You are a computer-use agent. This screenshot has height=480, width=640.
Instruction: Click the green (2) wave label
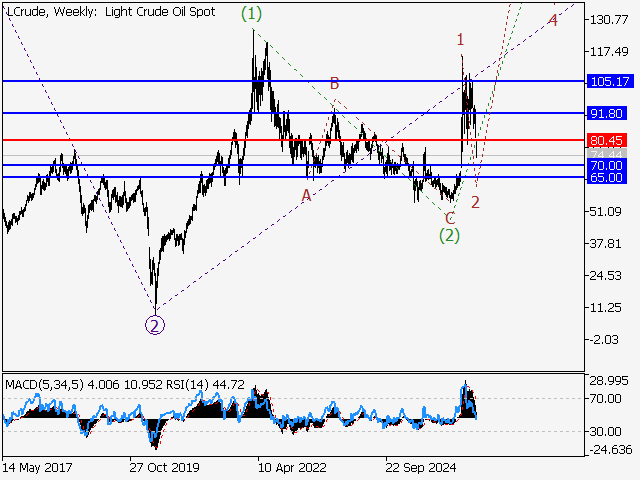[449, 236]
